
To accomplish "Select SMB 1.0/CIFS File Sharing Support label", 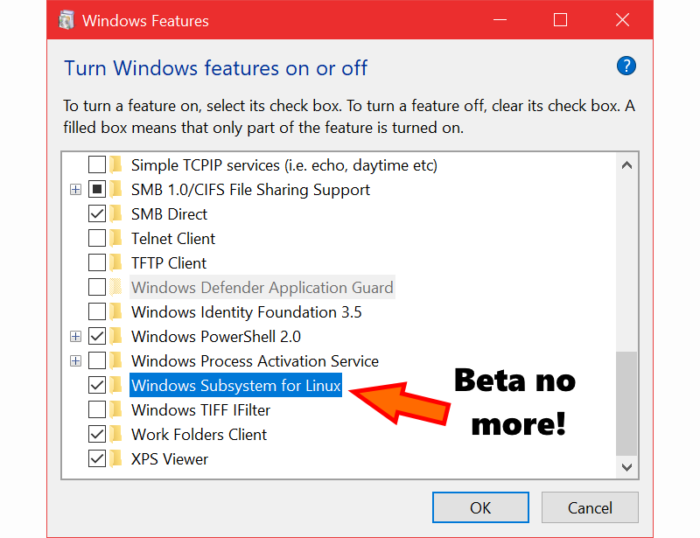I will pyautogui.click(x=250, y=189).
